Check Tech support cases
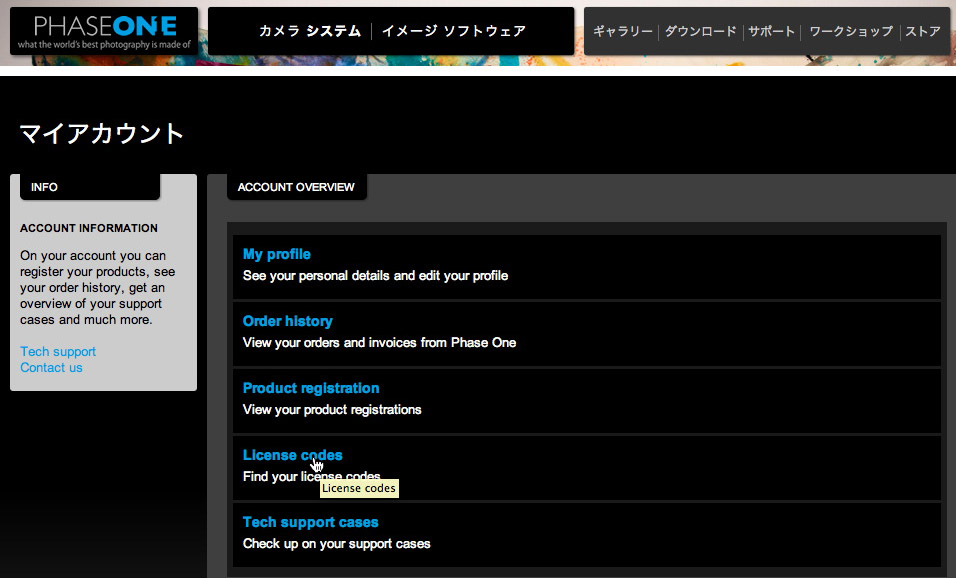 tap(310, 522)
